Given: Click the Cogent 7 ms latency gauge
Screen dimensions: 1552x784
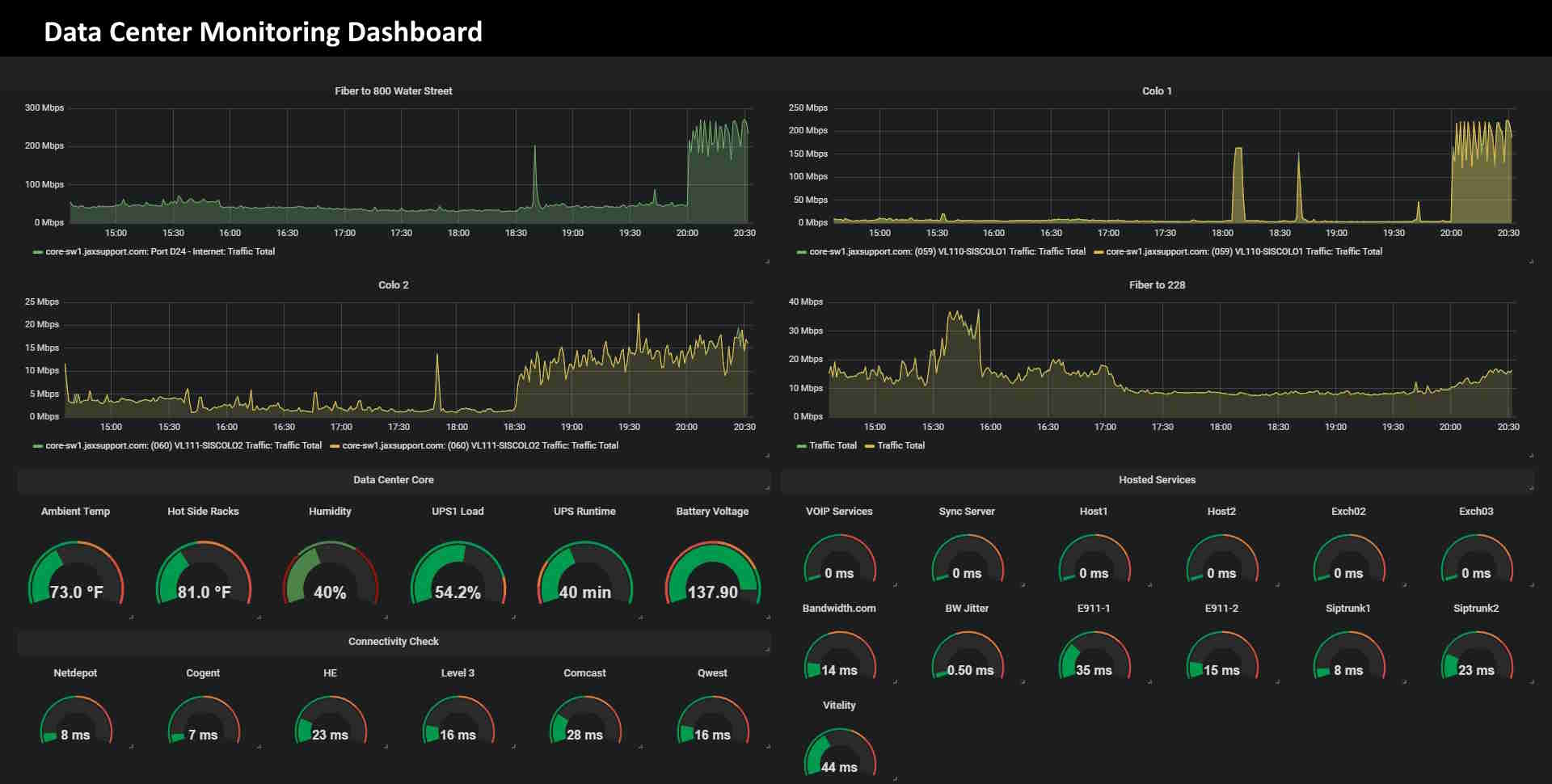Looking at the screenshot, I should click(204, 721).
